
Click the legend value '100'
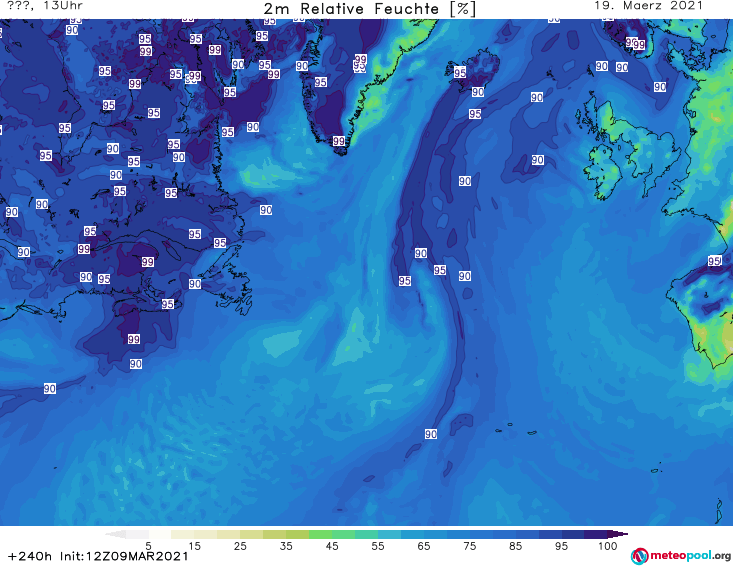pos(608,546)
